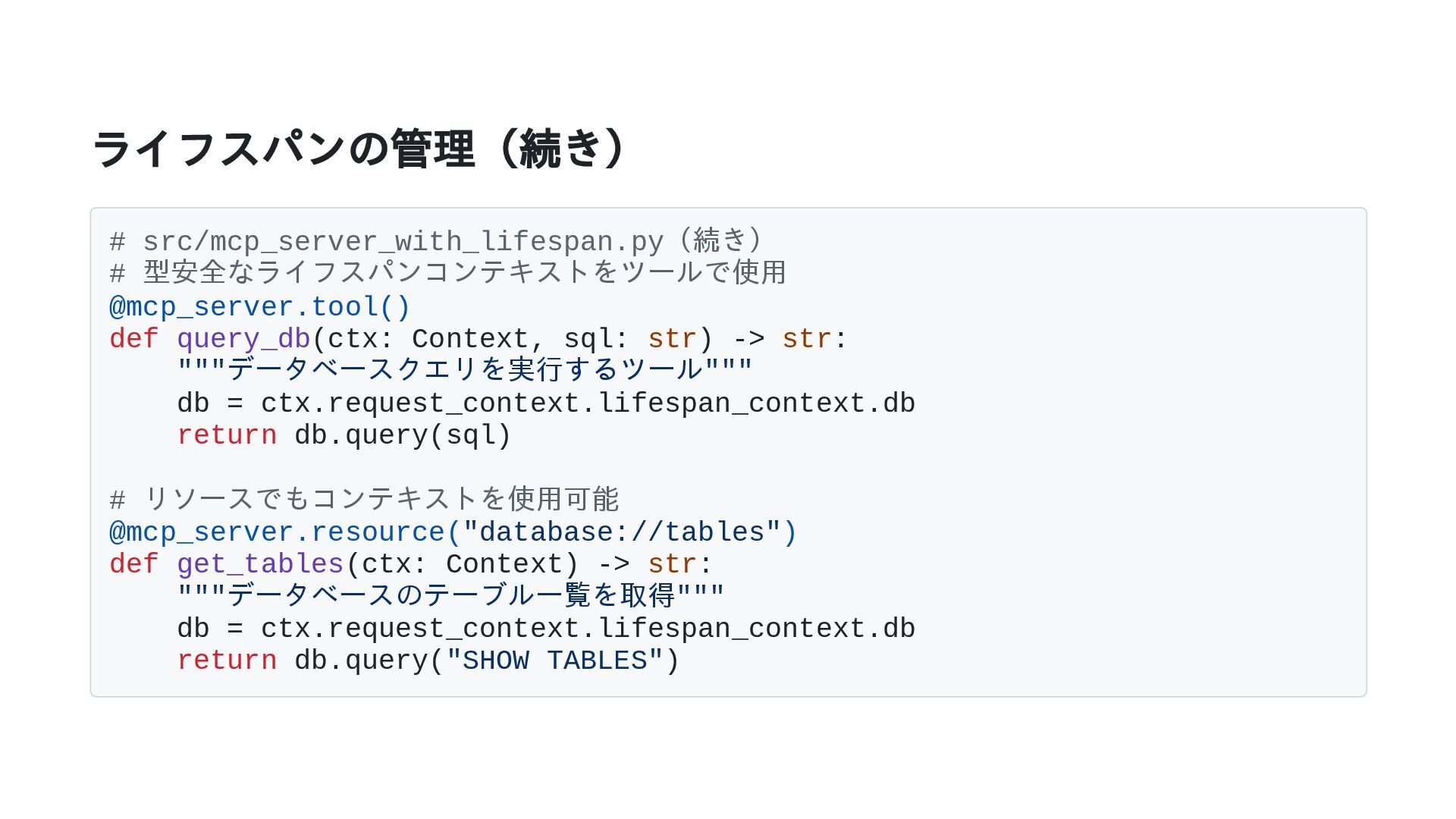Click the Context type in query_db's signature
This screenshot has width=1456, height=819.
click(469, 339)
